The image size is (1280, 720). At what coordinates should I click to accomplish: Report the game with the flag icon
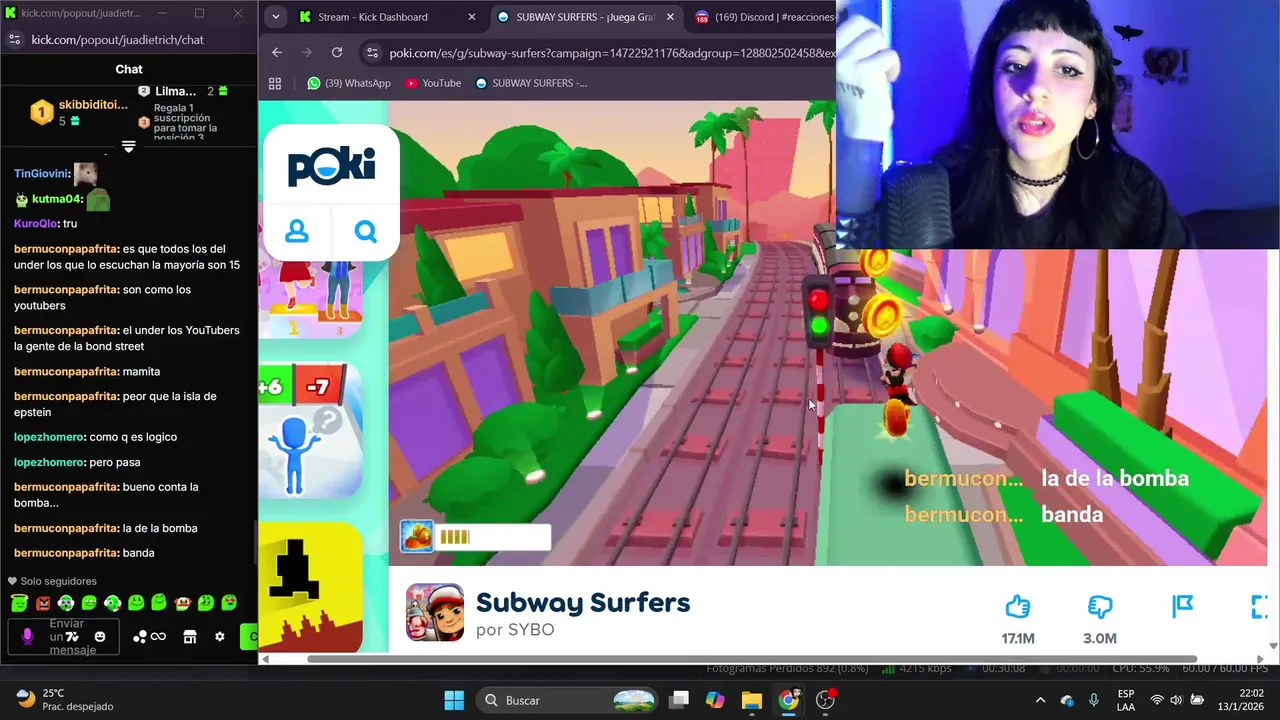point(1183,607)
